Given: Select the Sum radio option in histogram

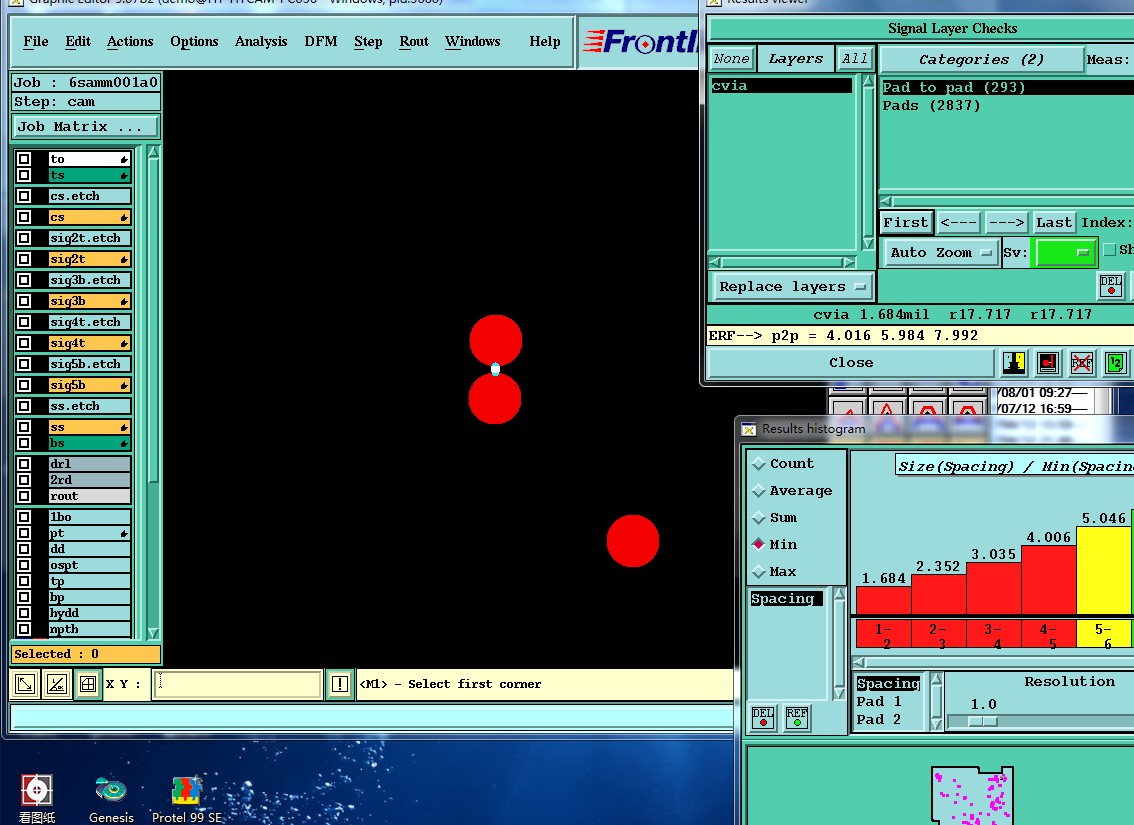Looking at the screenshot, I should pos(759,518).
